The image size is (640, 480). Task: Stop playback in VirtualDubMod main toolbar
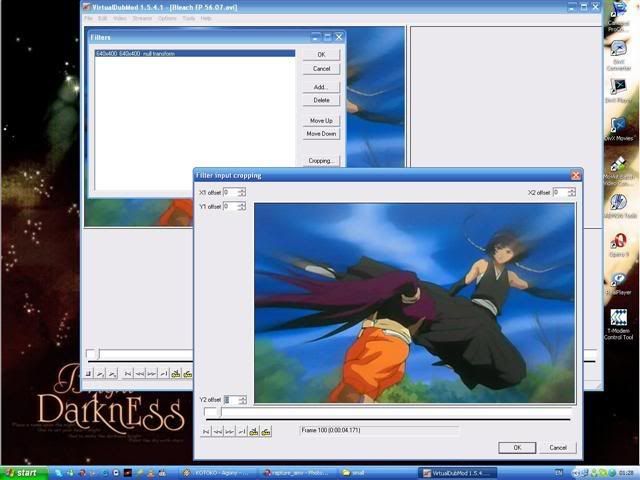(89, 373)
